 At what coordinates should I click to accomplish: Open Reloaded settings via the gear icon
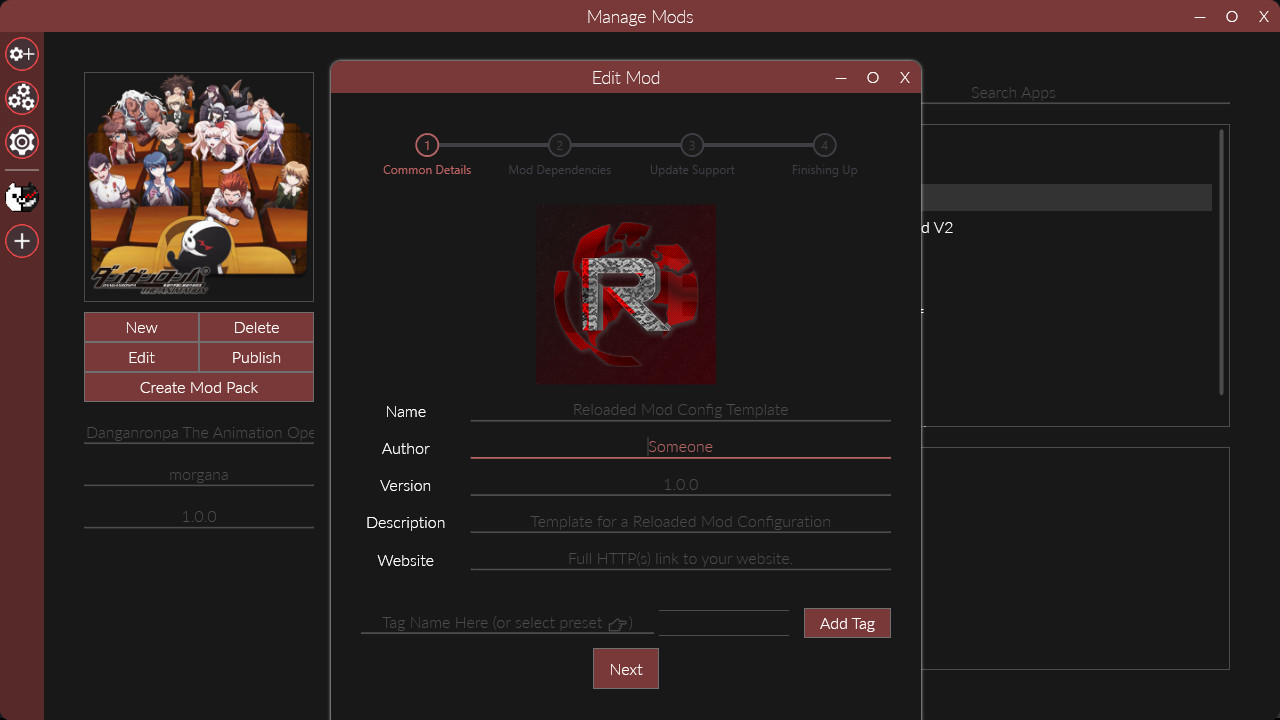[x=21, y=142]
